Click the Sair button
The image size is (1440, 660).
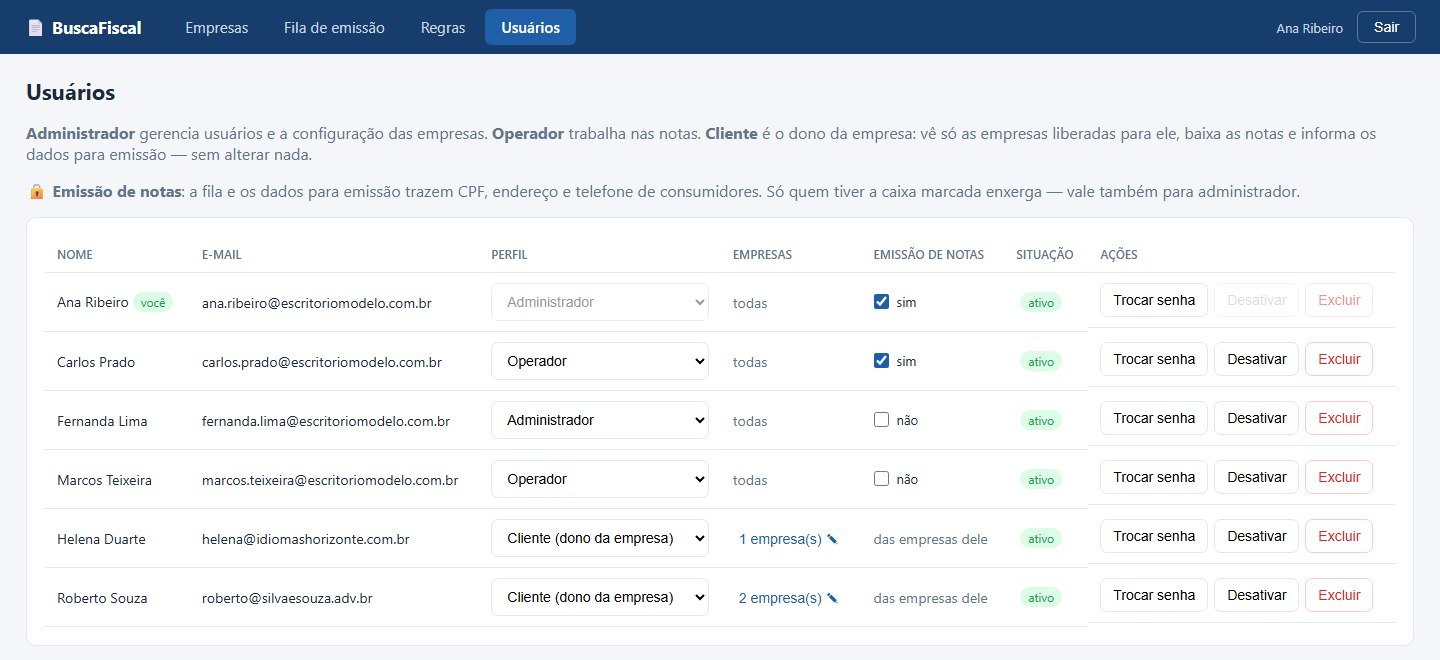coord(1386,27)
